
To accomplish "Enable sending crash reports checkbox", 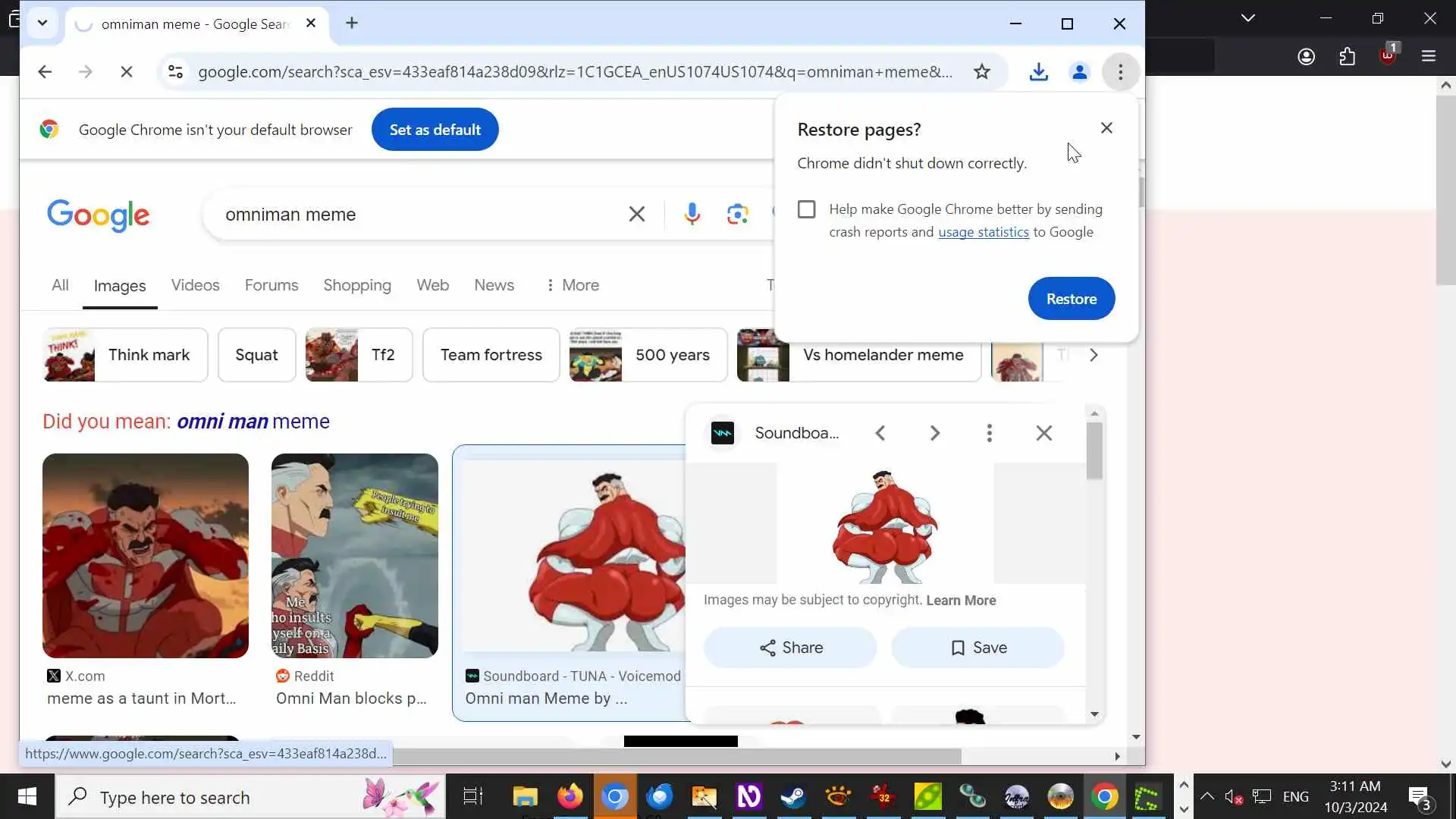I will coord(806,209).
